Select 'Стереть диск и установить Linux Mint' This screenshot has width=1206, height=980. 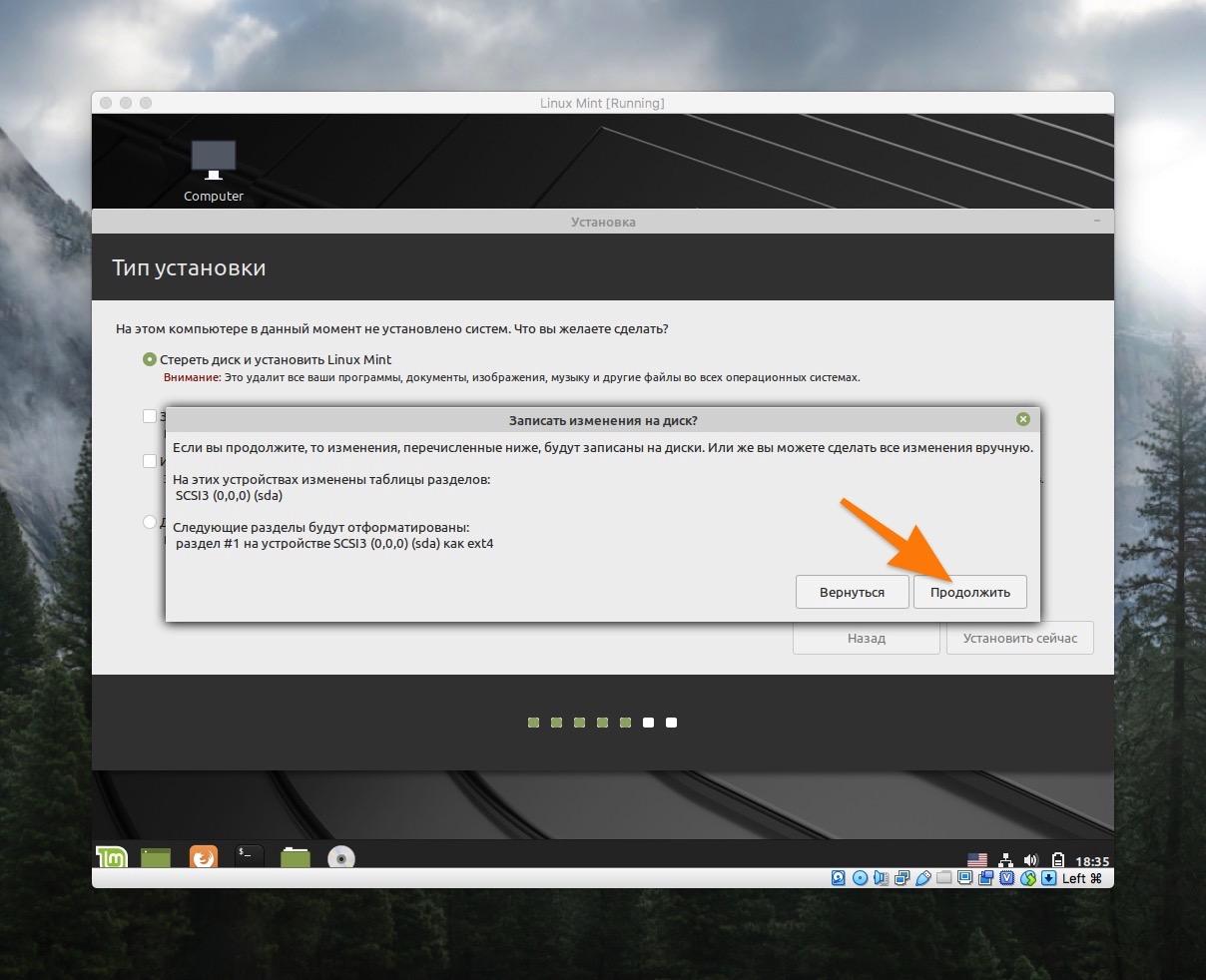tap(150, 359)
